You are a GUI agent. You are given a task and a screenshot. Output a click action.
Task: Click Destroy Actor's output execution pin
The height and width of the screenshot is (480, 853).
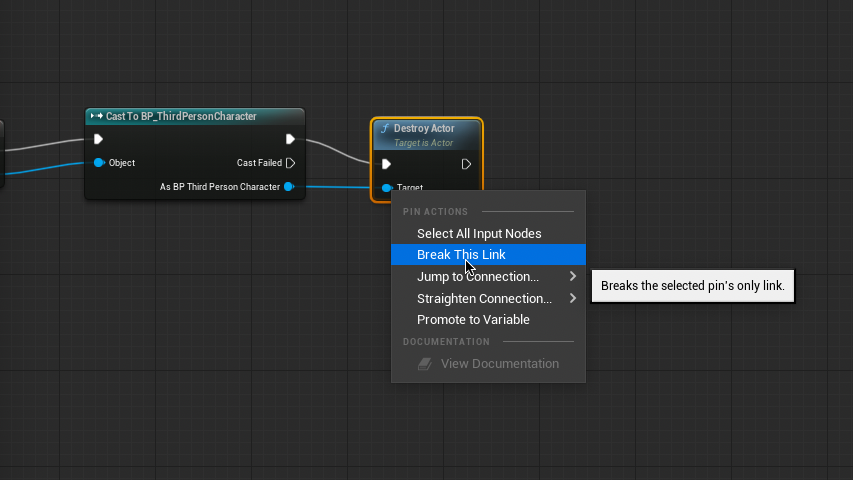click(x=466, y=164)
